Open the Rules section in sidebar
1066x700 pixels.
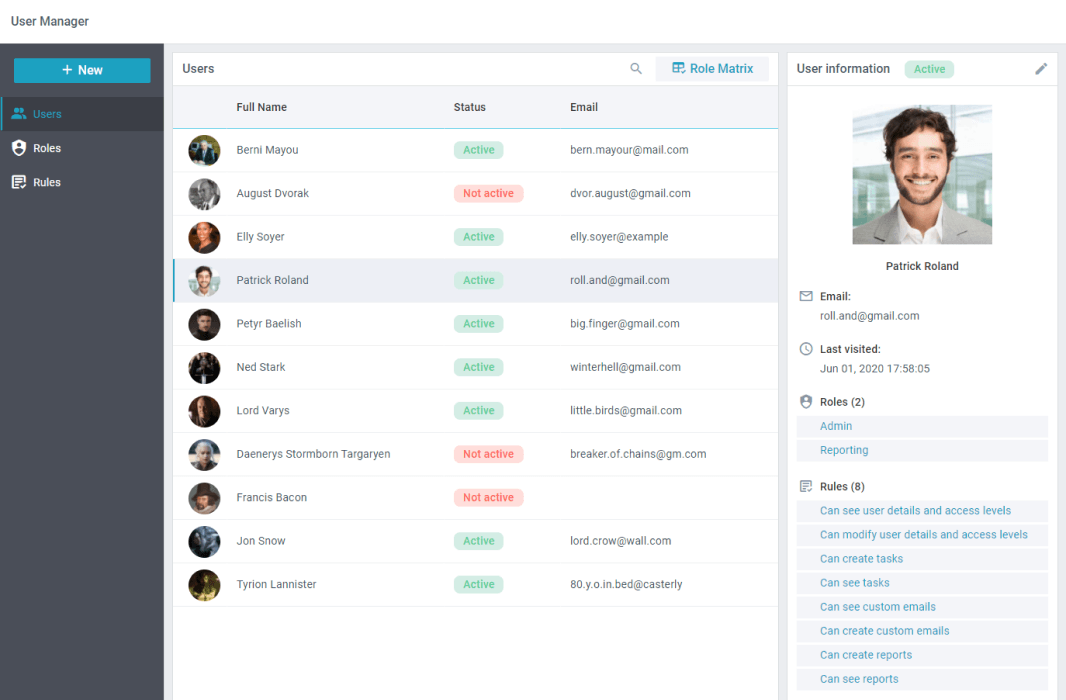(x=82, y=182)
